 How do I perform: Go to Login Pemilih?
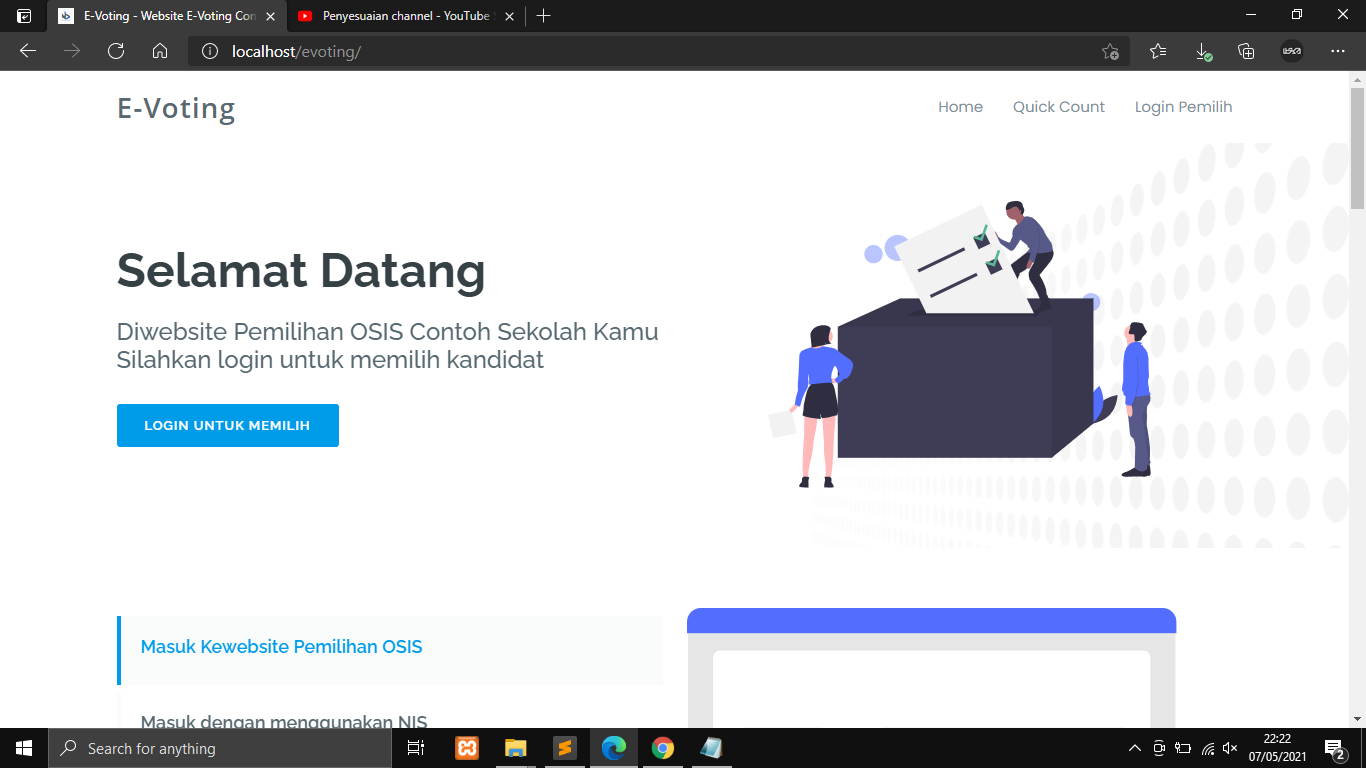(x=1183, y=107)
